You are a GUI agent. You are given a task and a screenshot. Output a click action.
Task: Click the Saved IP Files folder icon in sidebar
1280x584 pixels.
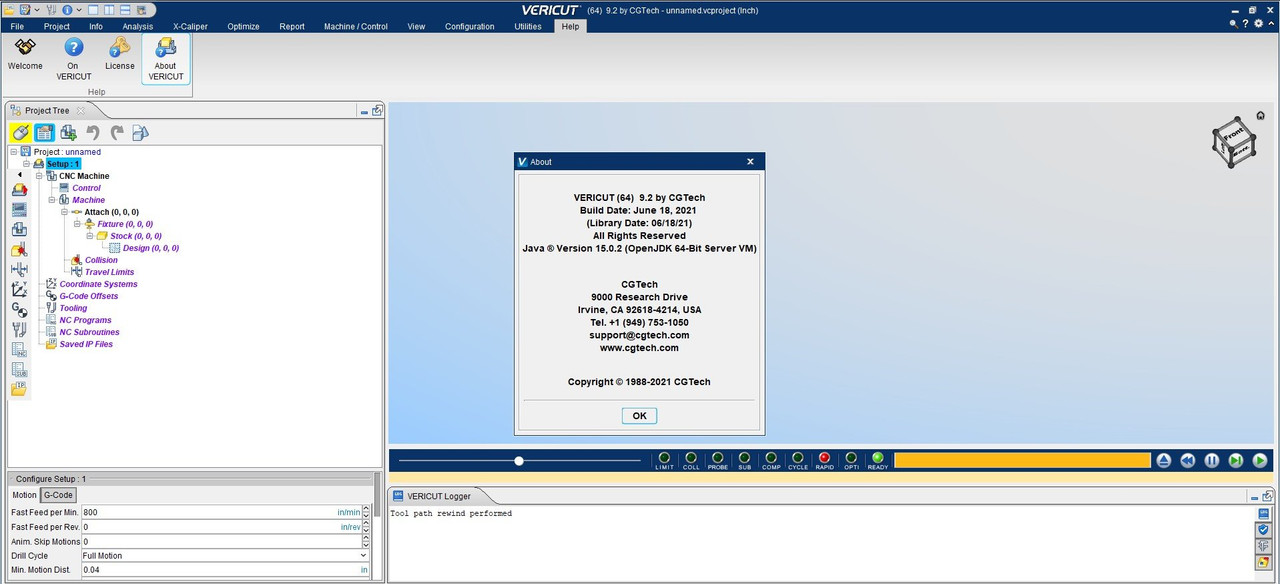pyautogui.click(x=19, y=389)
